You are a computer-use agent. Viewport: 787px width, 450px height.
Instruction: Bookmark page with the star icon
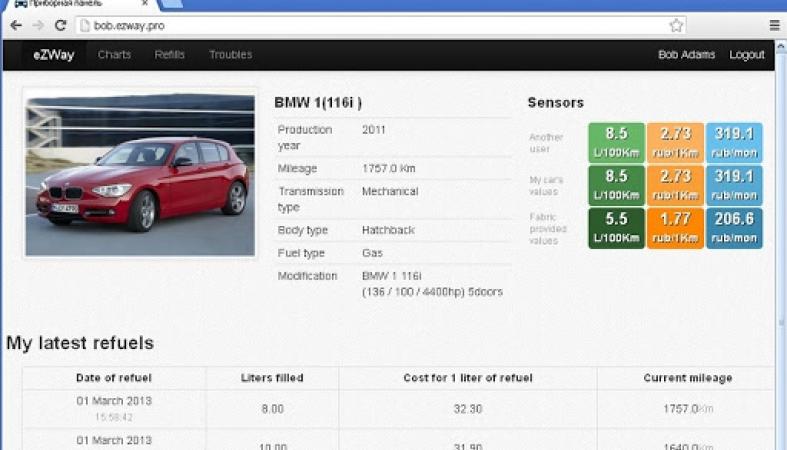(x=676, y=26)
